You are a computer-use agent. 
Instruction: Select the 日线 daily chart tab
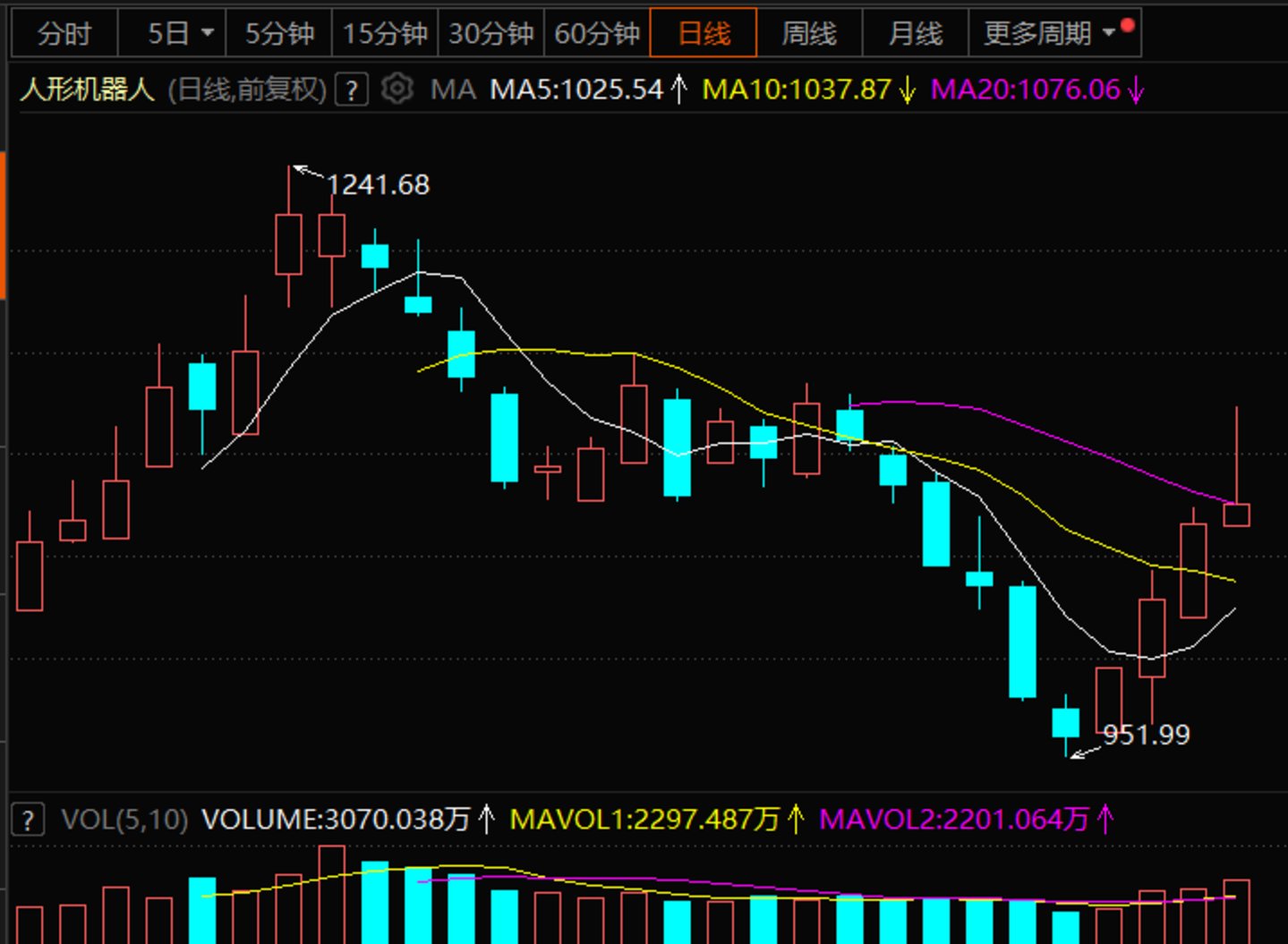(704, 33)
